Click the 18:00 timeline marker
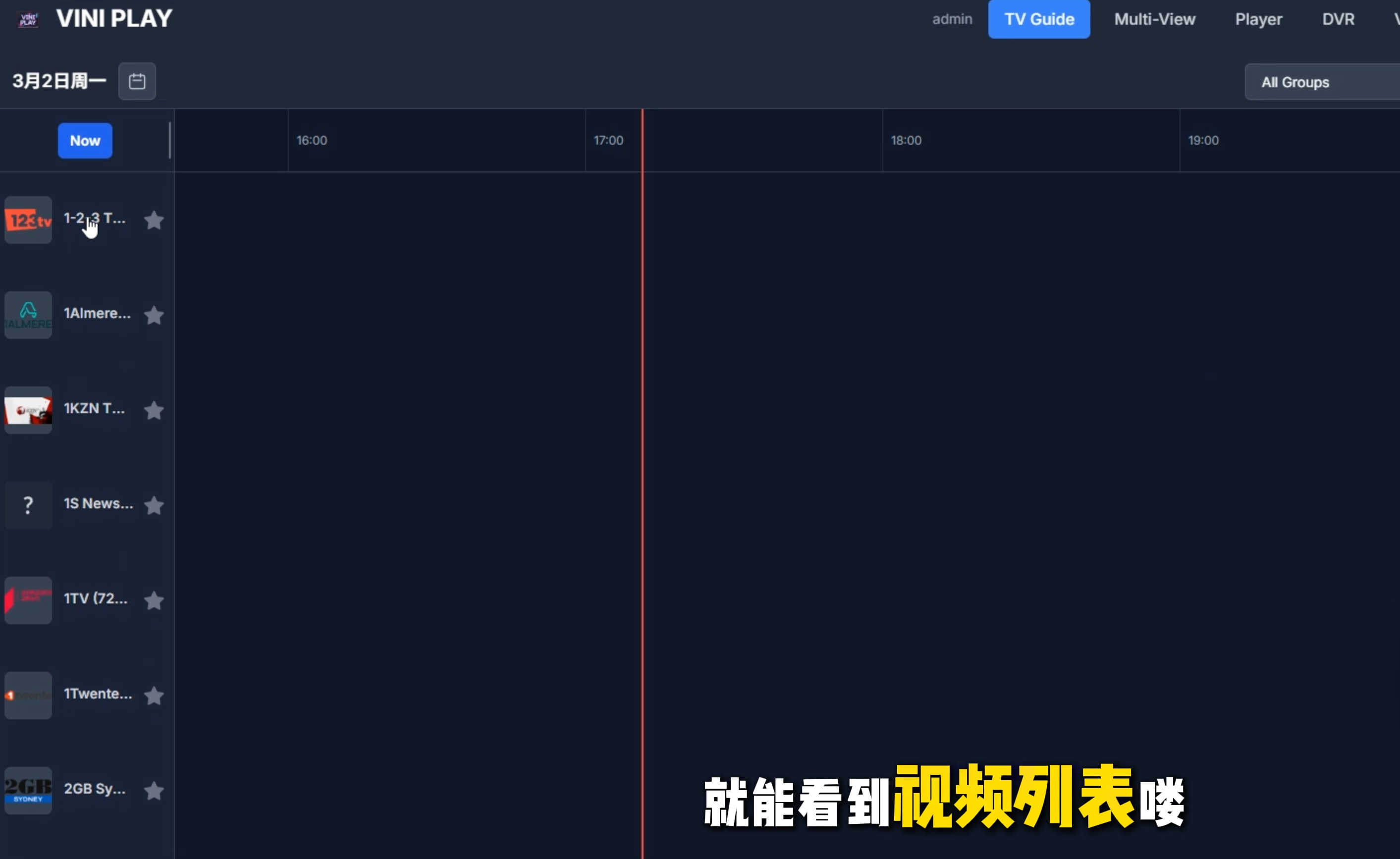Viewport: 1400px width, 859px height. [906, 140]
